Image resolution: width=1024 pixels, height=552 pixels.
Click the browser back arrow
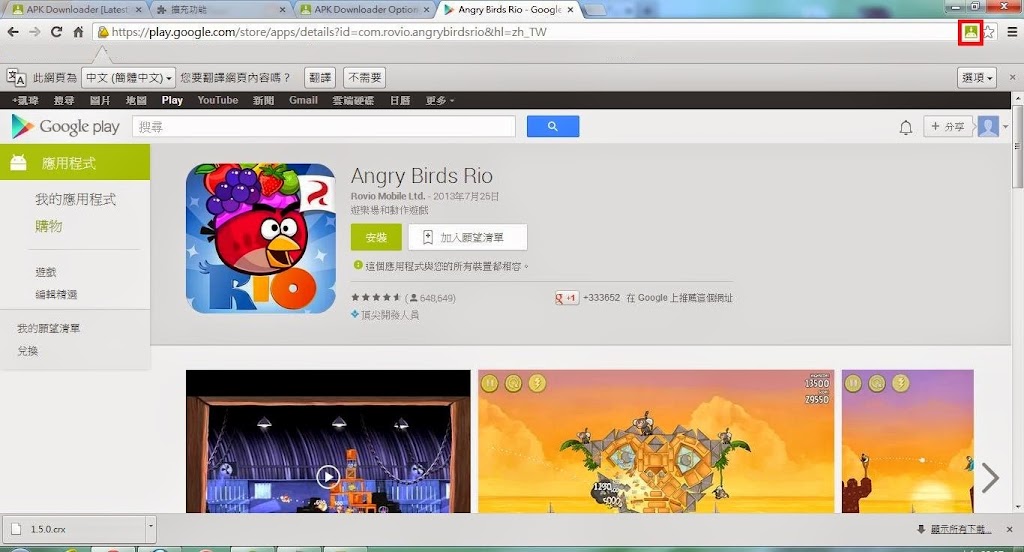click(12, 32)
